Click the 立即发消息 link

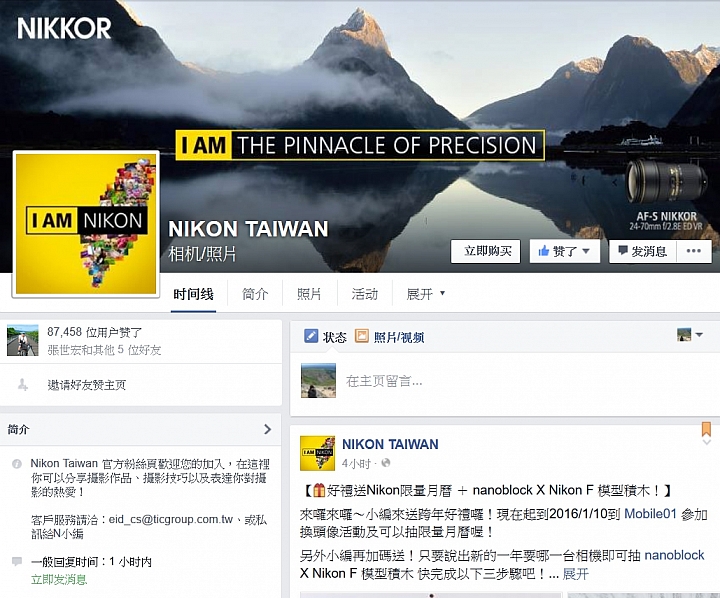pyautogui.click(x=59, y=580)
